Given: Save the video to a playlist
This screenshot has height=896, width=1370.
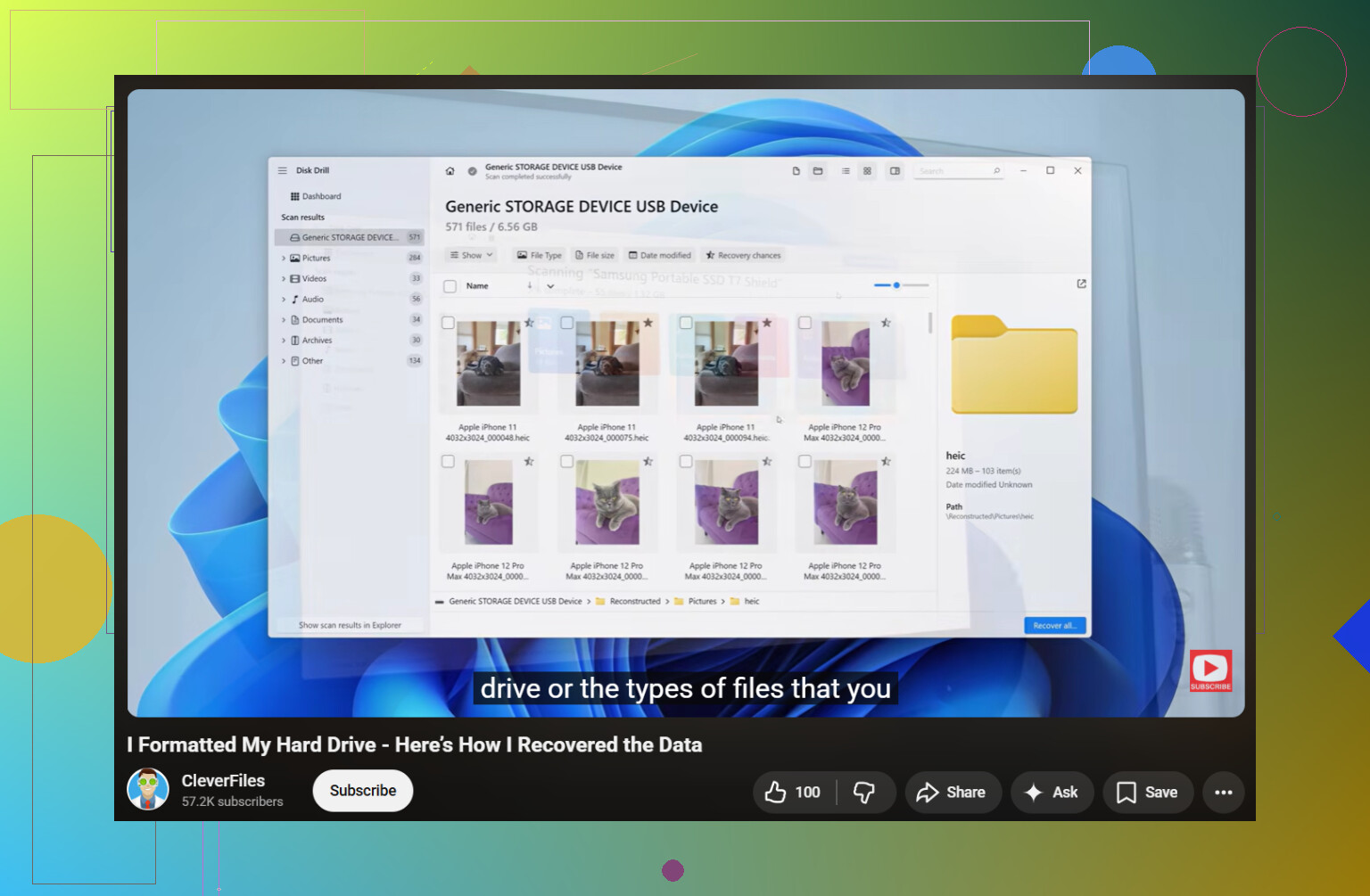Looking at the screenshot, I should coord(1148,792).
